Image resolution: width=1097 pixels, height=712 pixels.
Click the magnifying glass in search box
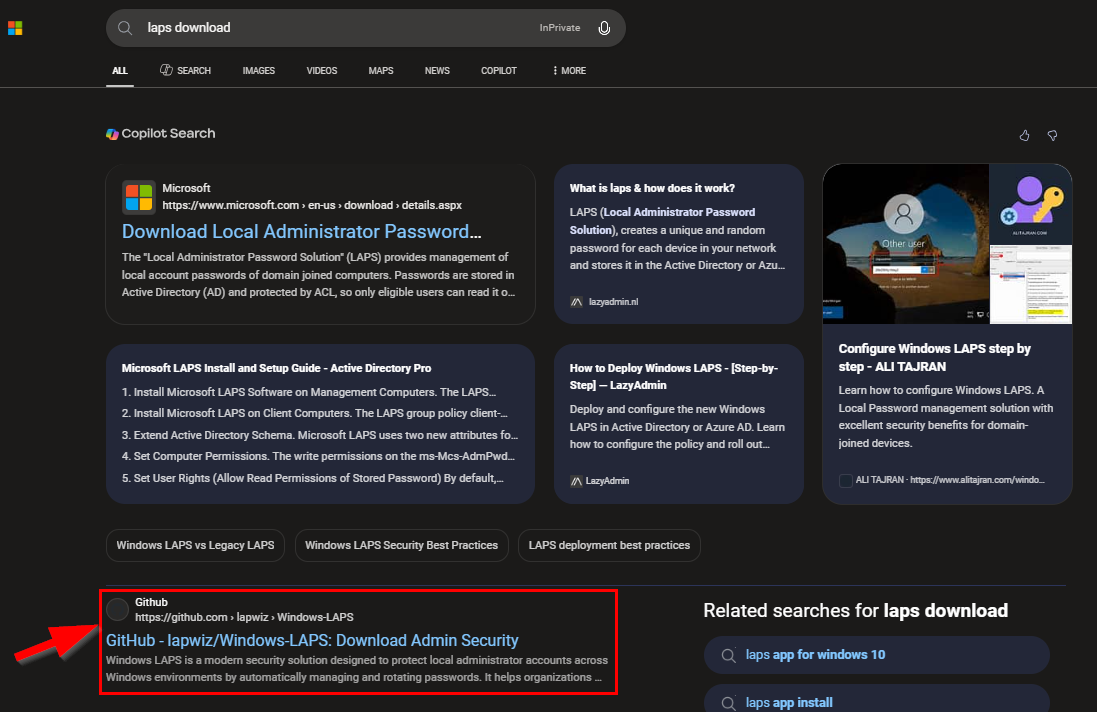[125, 28]
